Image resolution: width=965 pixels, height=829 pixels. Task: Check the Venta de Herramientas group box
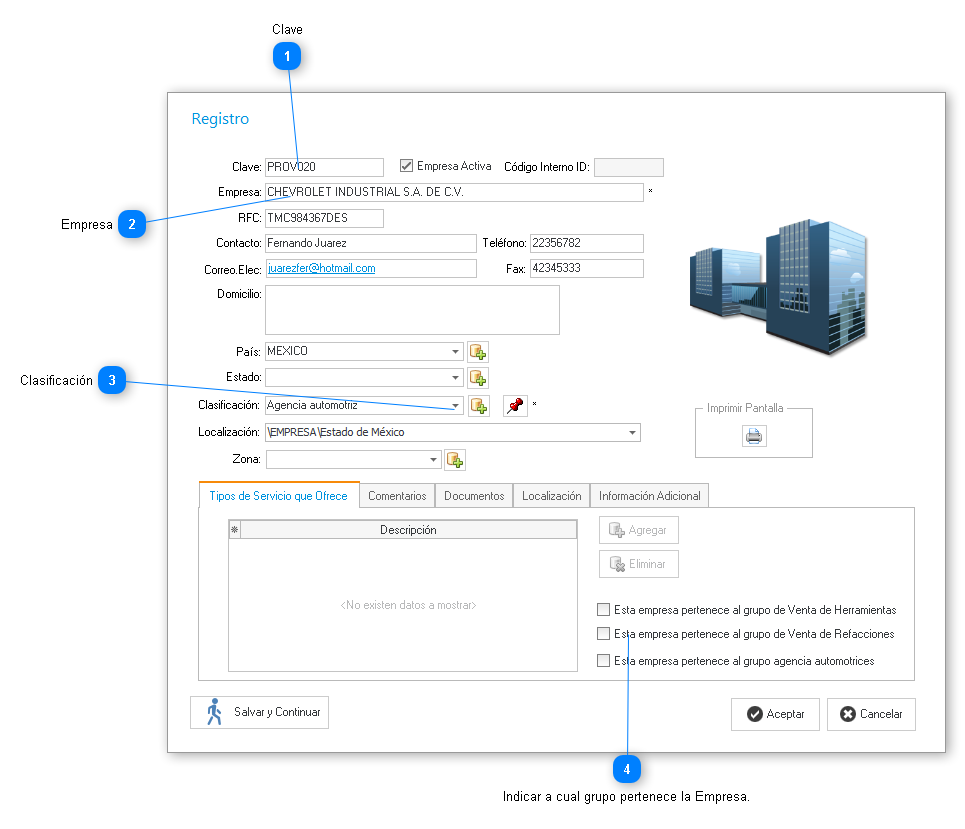[x=603, y=609]
